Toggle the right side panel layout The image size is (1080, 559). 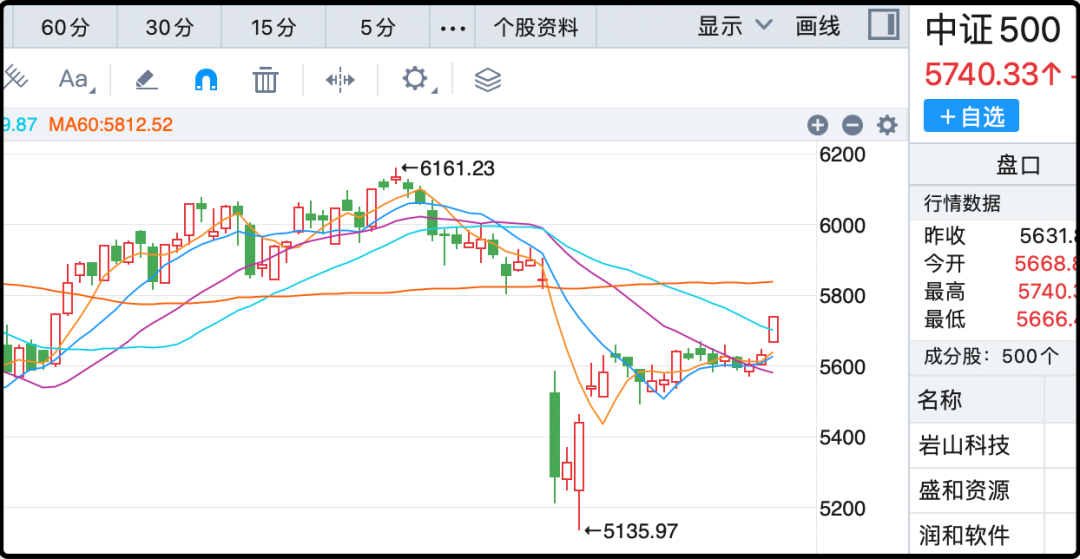click(x=883, y=26)
